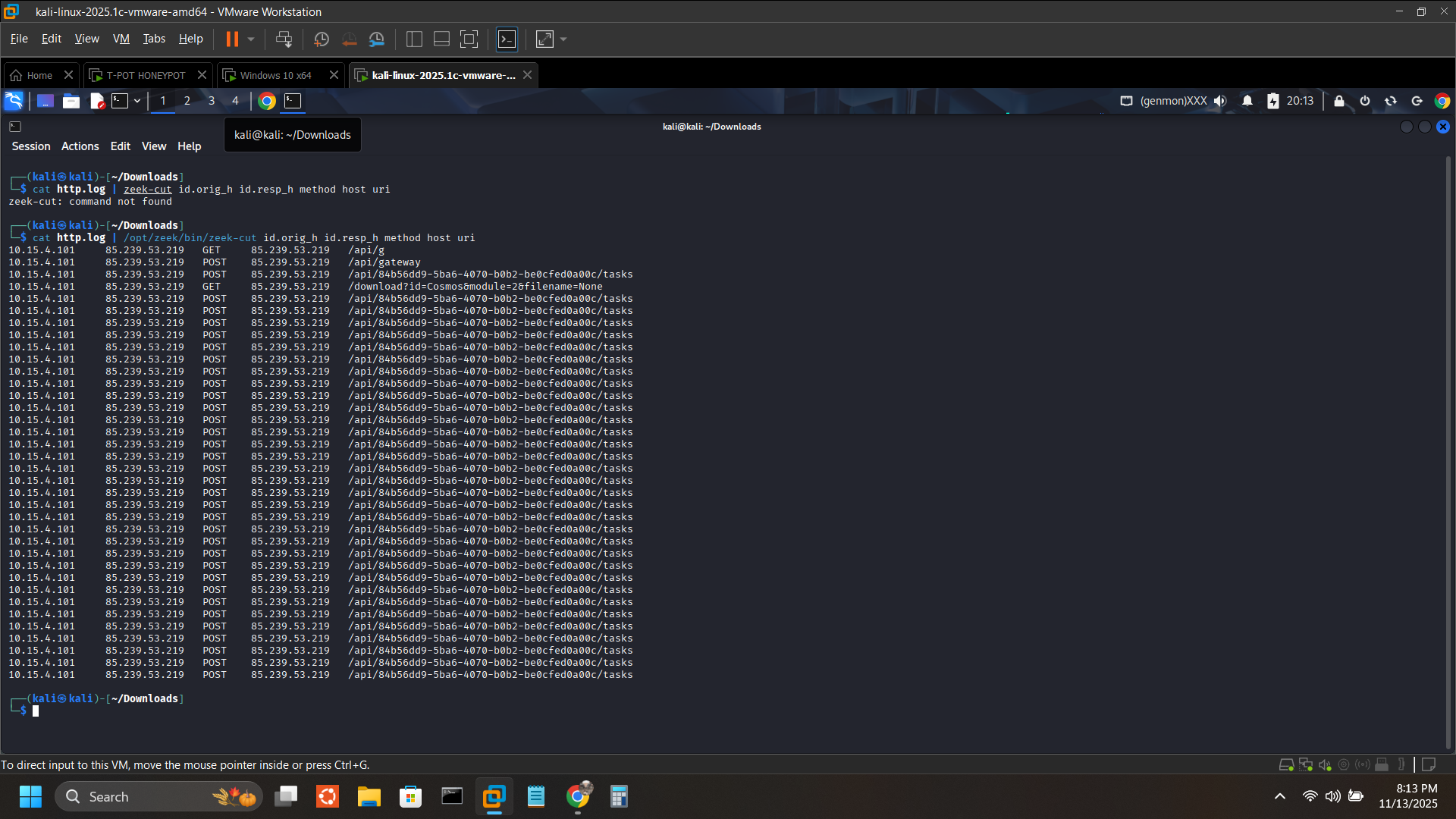Open the file manager icon in Kali panel
Viewport: 1456px width, 819px height.
click(x=71, y=101)
